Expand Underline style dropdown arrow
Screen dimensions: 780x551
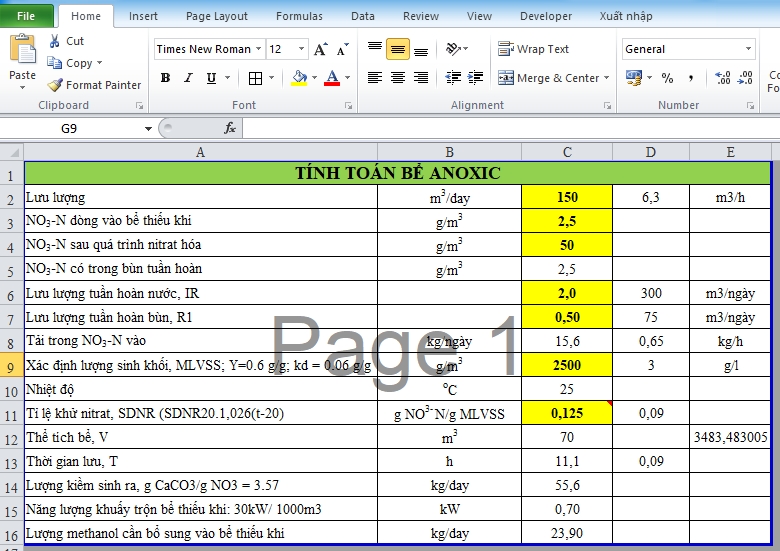228,78
